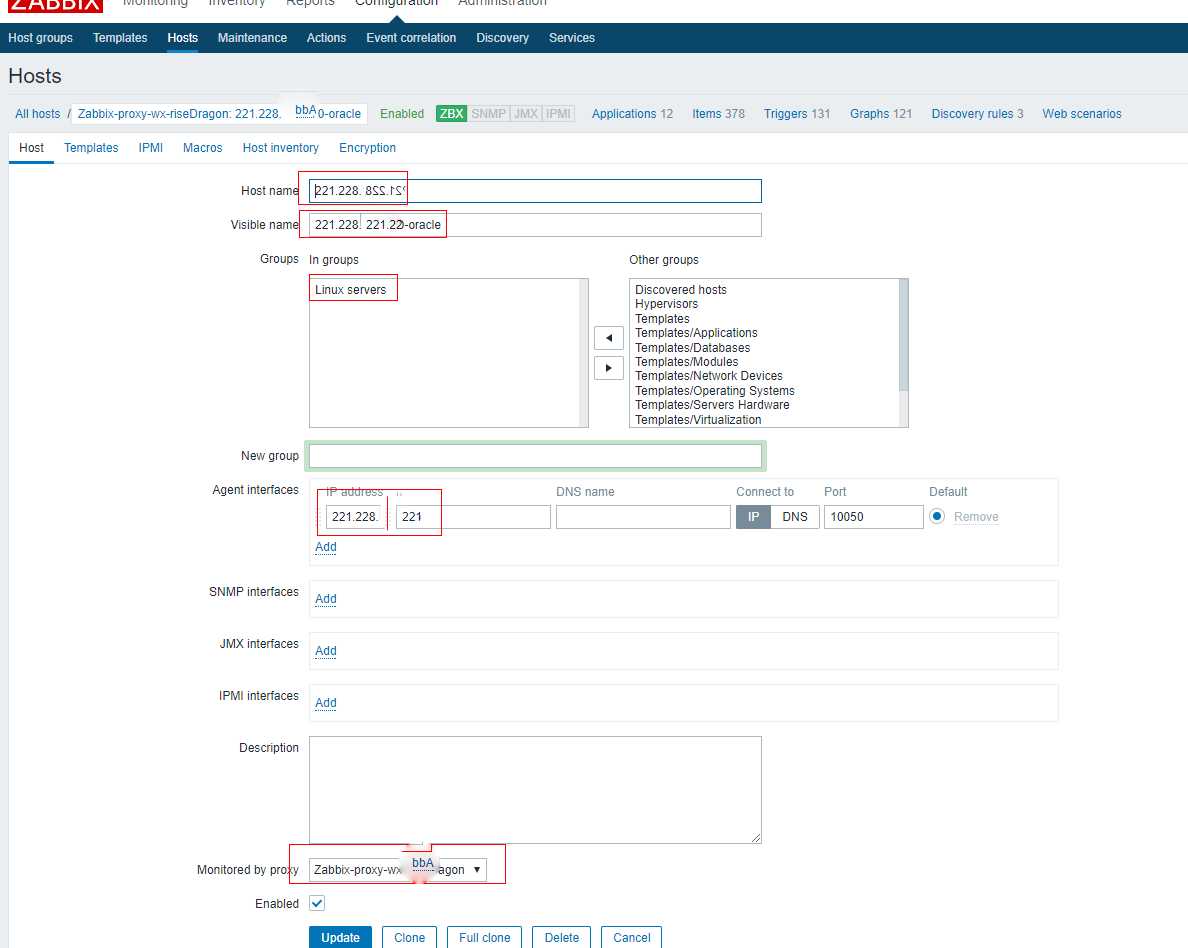Switch Connect to option to IP
This screenshot has height=948, width=1188.
pyautogui.click(x=753, y=517)
